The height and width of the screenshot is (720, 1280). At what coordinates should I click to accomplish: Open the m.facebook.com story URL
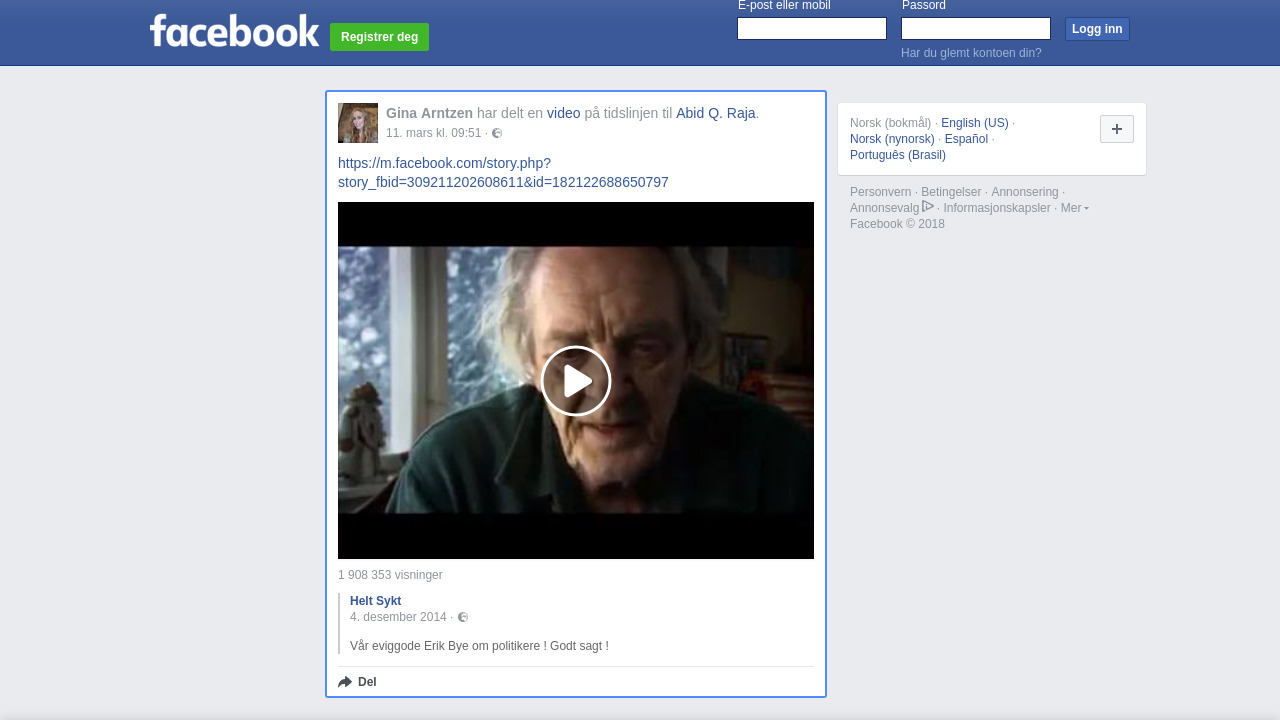pos(503,172)
